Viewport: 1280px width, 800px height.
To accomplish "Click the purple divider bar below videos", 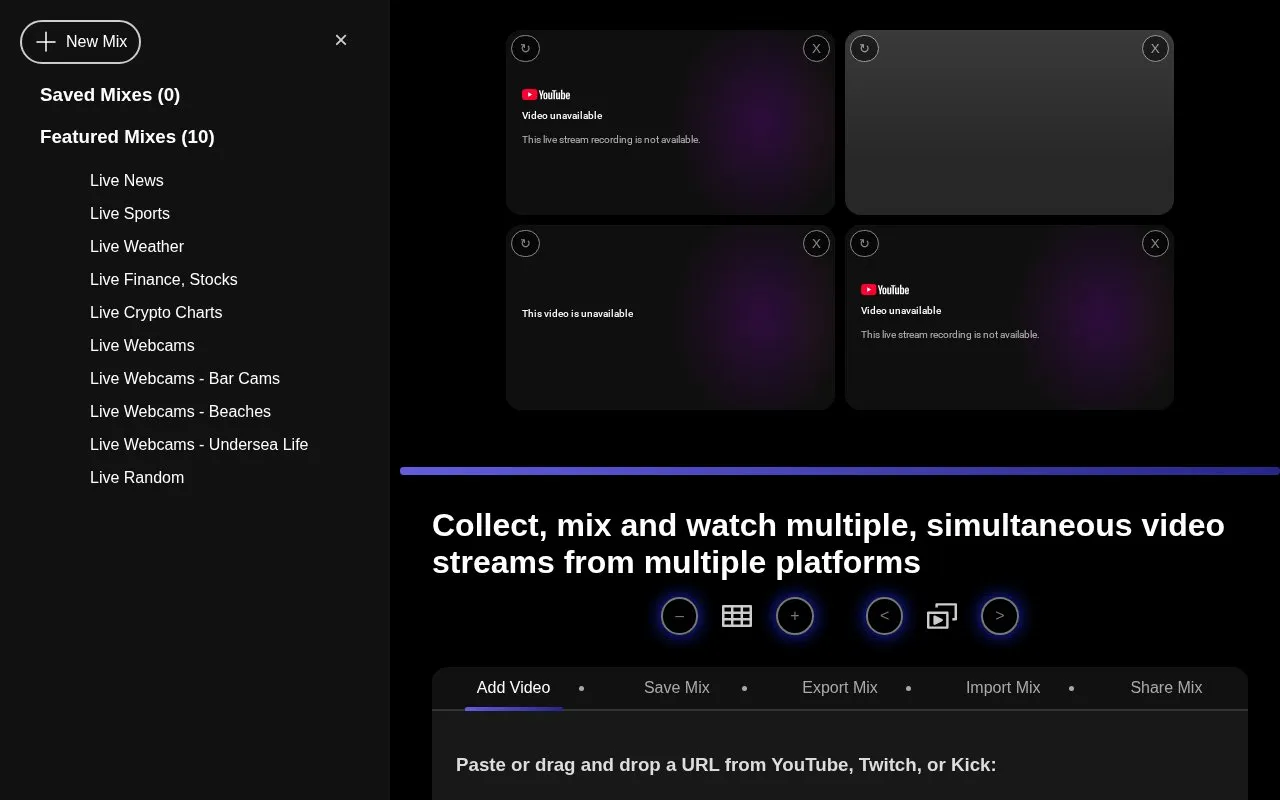I will click(x=840, y=471).
